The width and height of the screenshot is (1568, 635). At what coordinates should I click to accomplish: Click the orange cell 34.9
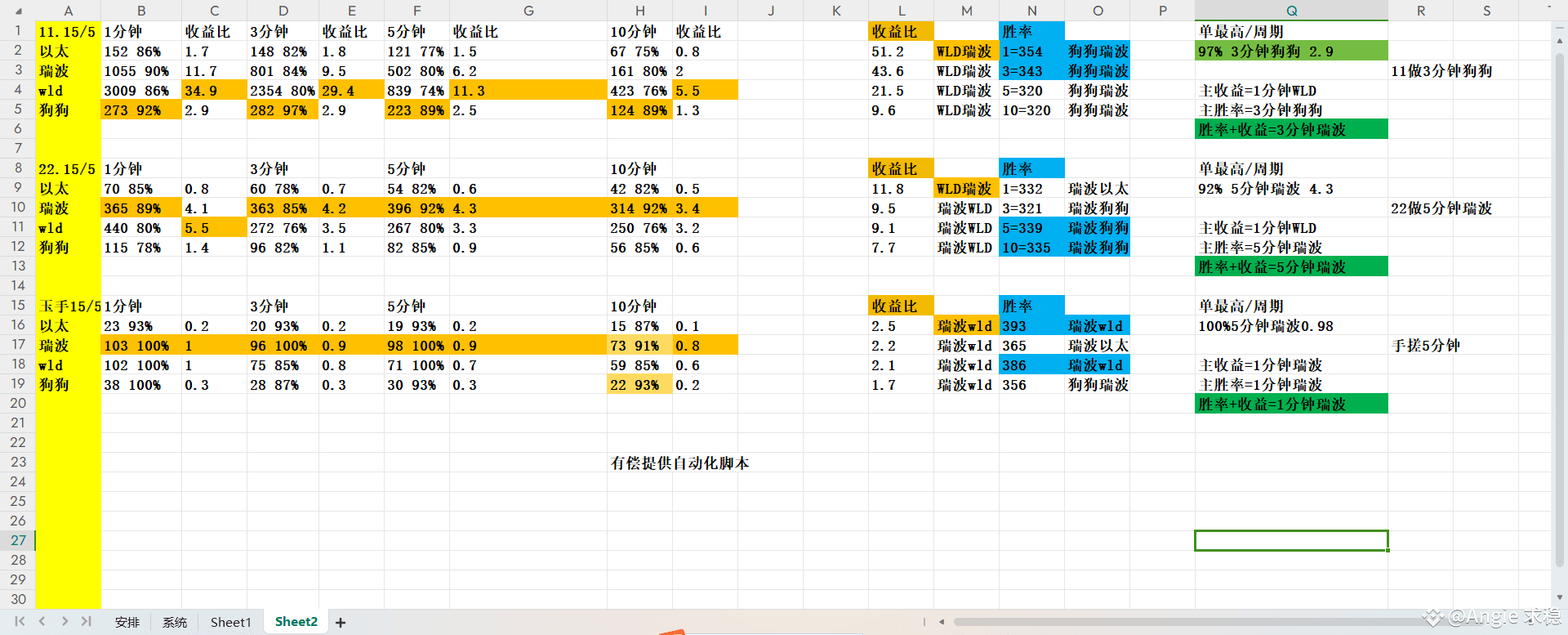point(214,90)
